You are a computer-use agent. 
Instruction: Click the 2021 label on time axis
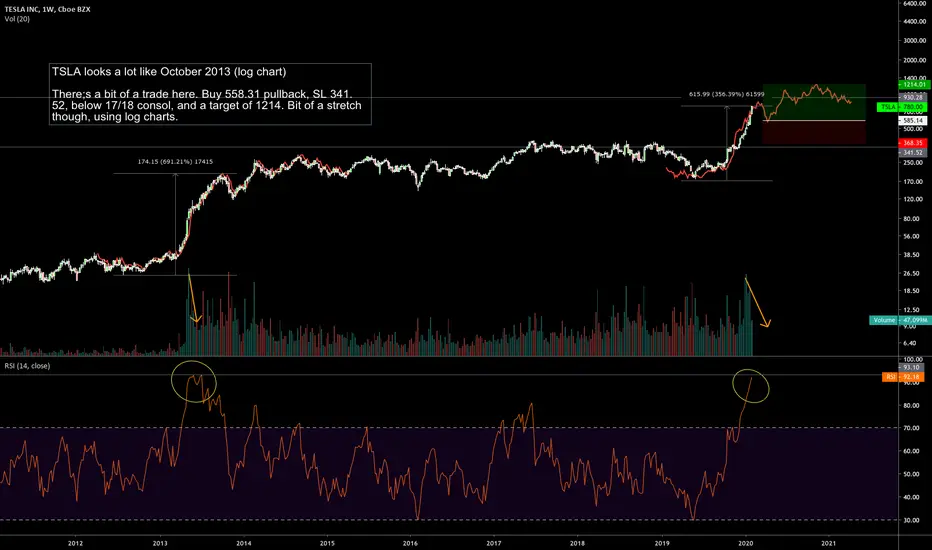click(x=829, y=543)
